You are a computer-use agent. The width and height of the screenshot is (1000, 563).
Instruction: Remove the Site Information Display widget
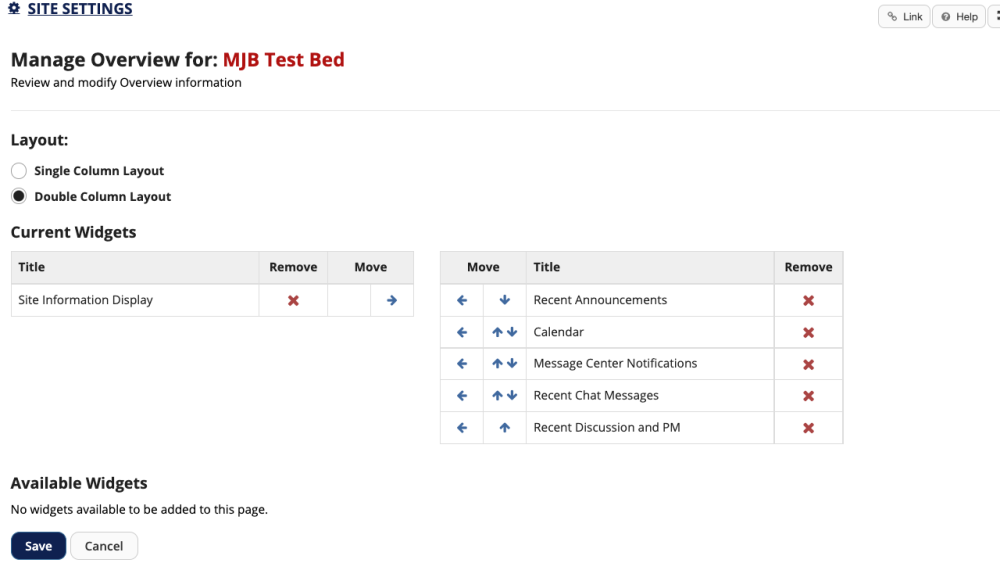(293, 300)
